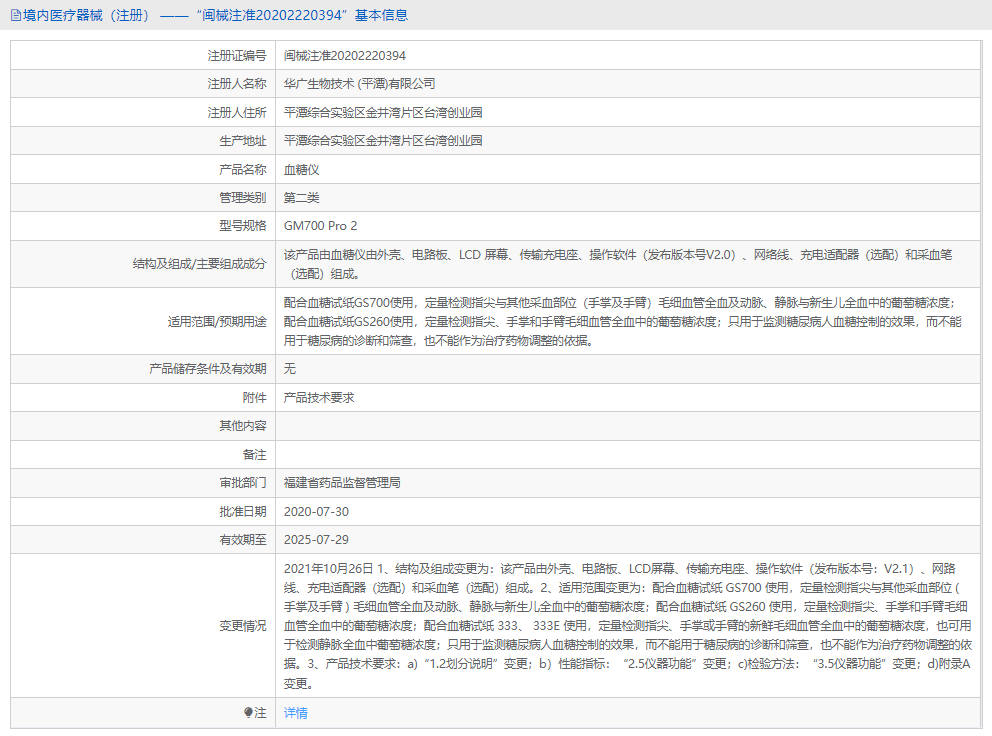Click the 变更情况 row label
Screen dimensions: 992x736
coord(243,626)
